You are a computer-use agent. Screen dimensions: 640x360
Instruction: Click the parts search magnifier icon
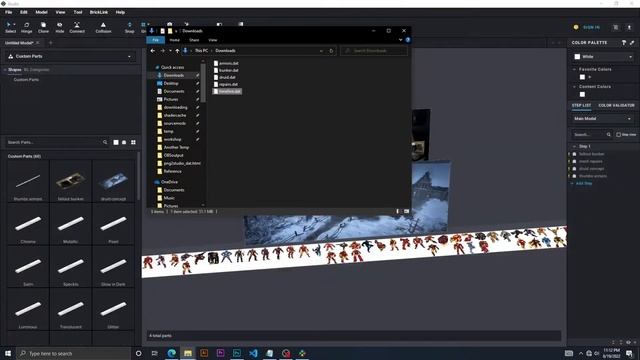(x=105, y=142)
